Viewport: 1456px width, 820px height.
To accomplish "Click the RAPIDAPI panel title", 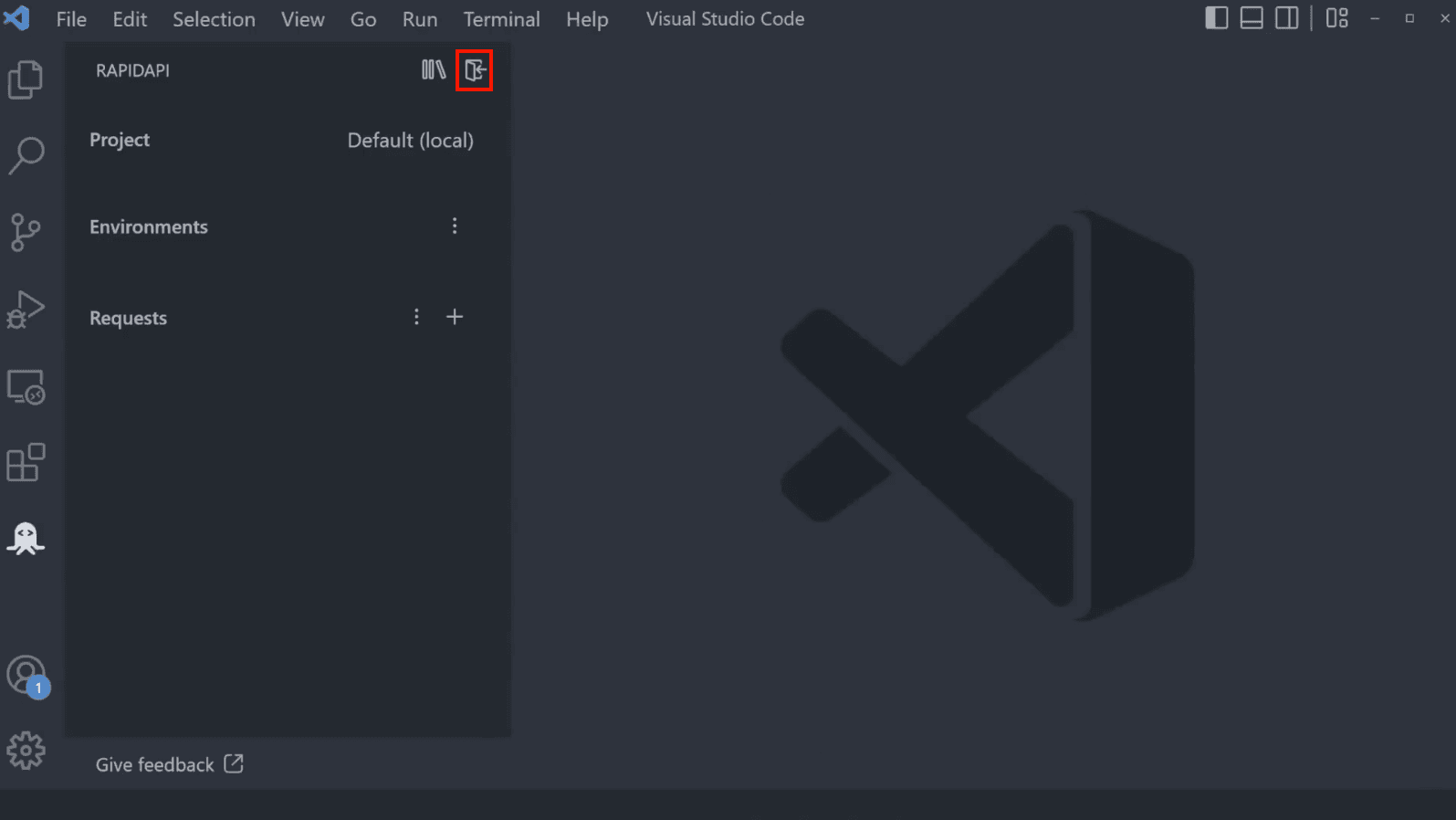I will (x=132, y=70).
